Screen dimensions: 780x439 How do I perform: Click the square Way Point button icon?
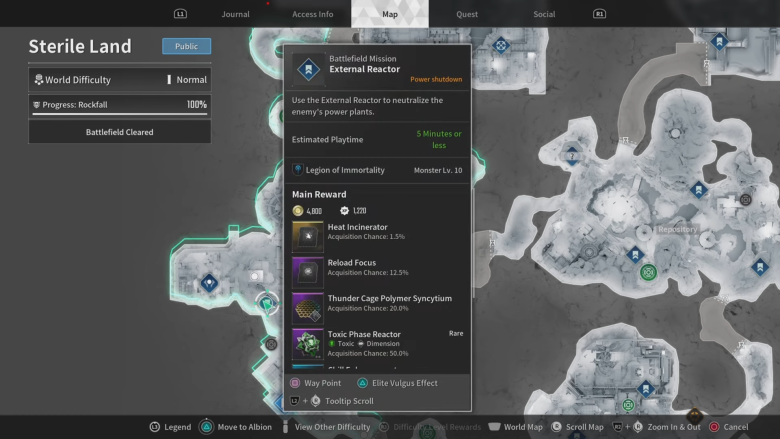point(295,383)
